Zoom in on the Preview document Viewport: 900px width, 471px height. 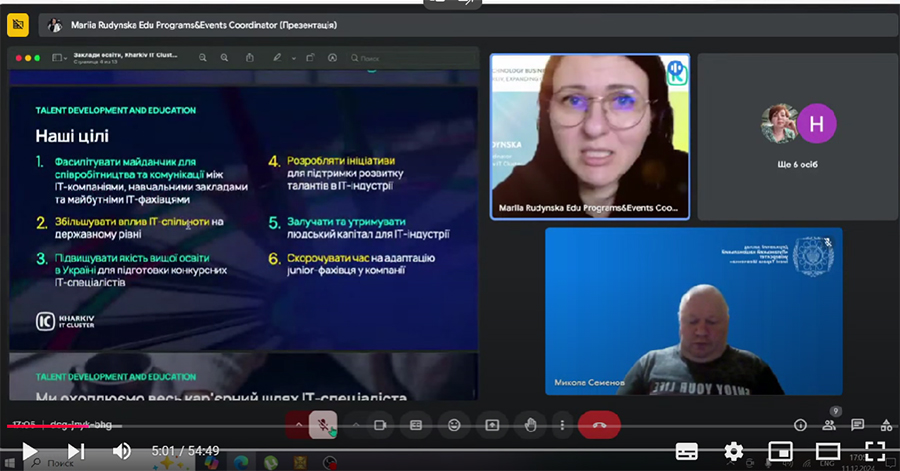click(x=224, y=58)
